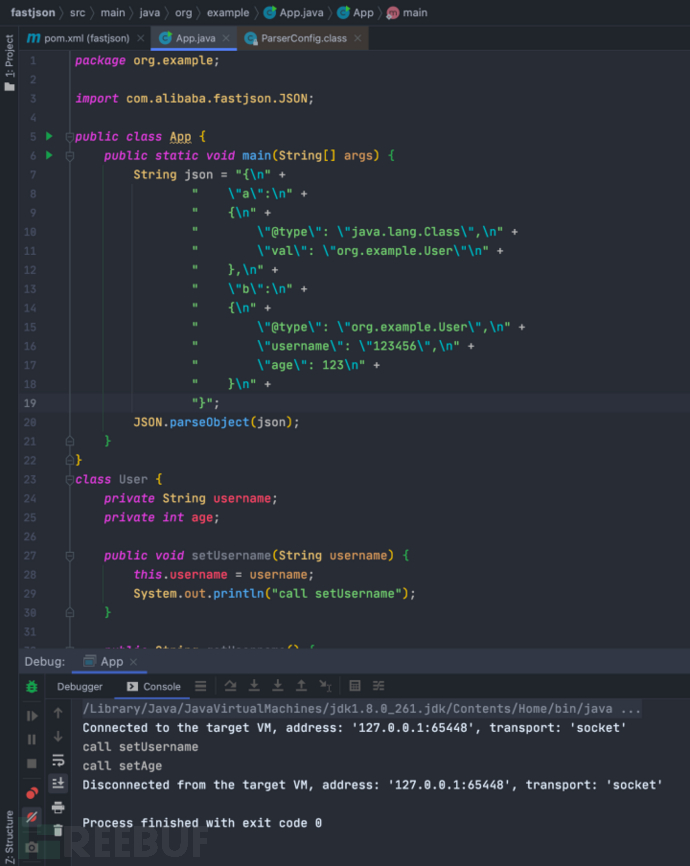Viewport: 690px width, 866px height.
Task: Click the JDK java path line in the console
Action: [x=361, y=709]
